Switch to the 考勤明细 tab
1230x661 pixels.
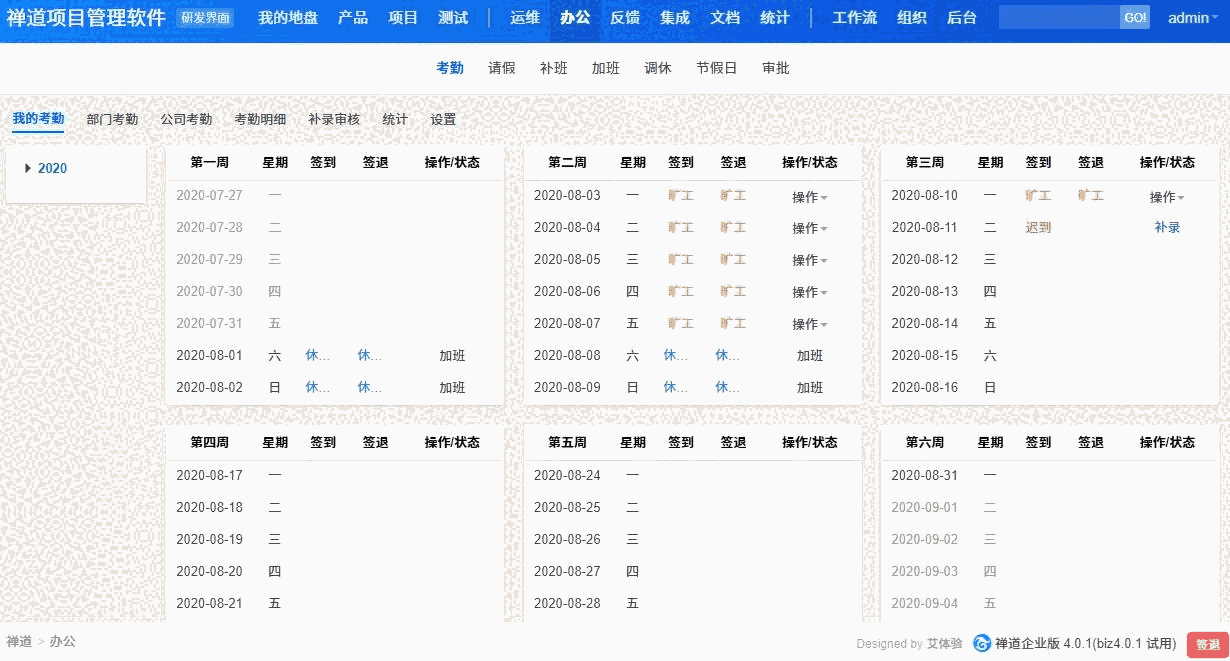tap(260, 118)
